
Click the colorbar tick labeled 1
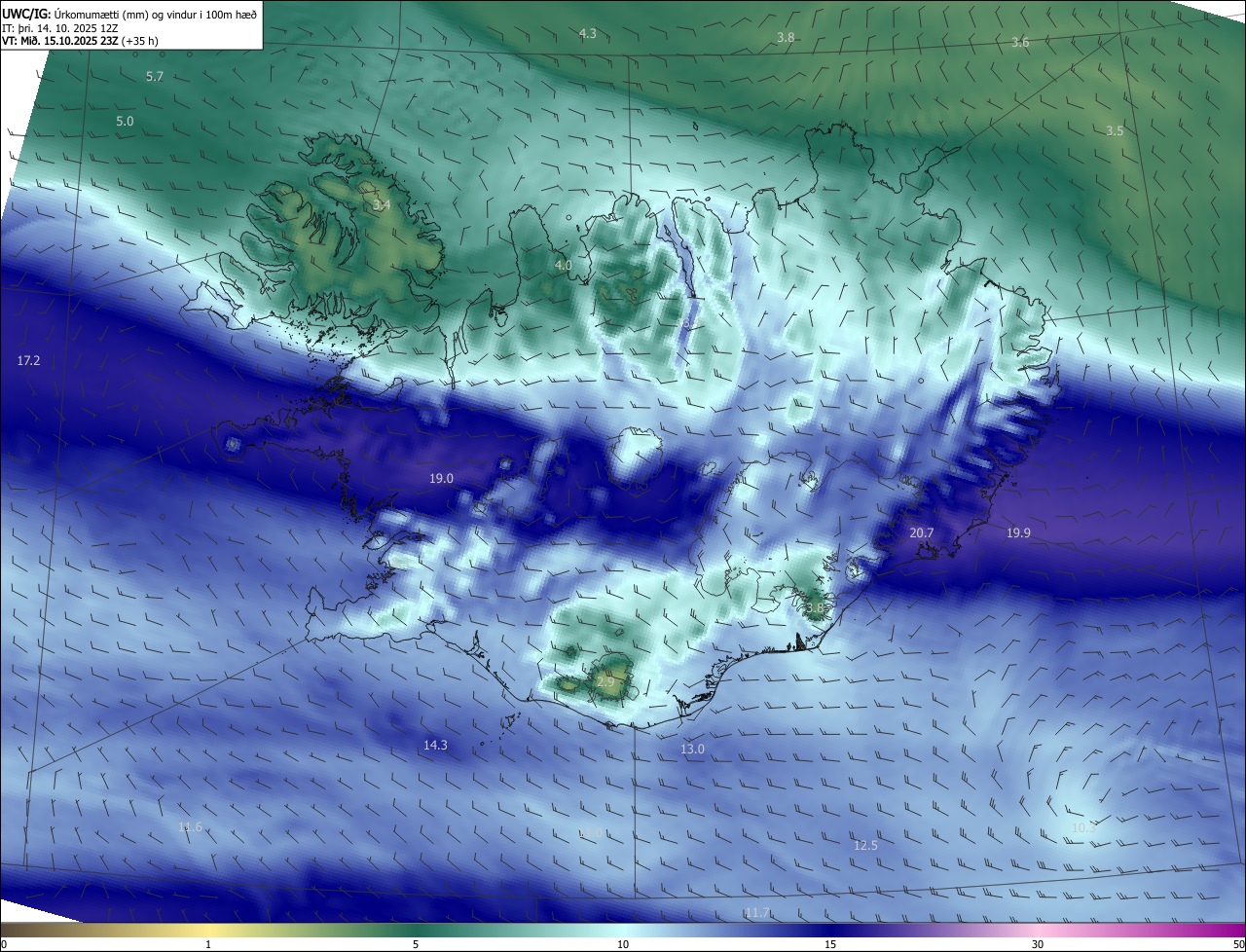[208, 944]
